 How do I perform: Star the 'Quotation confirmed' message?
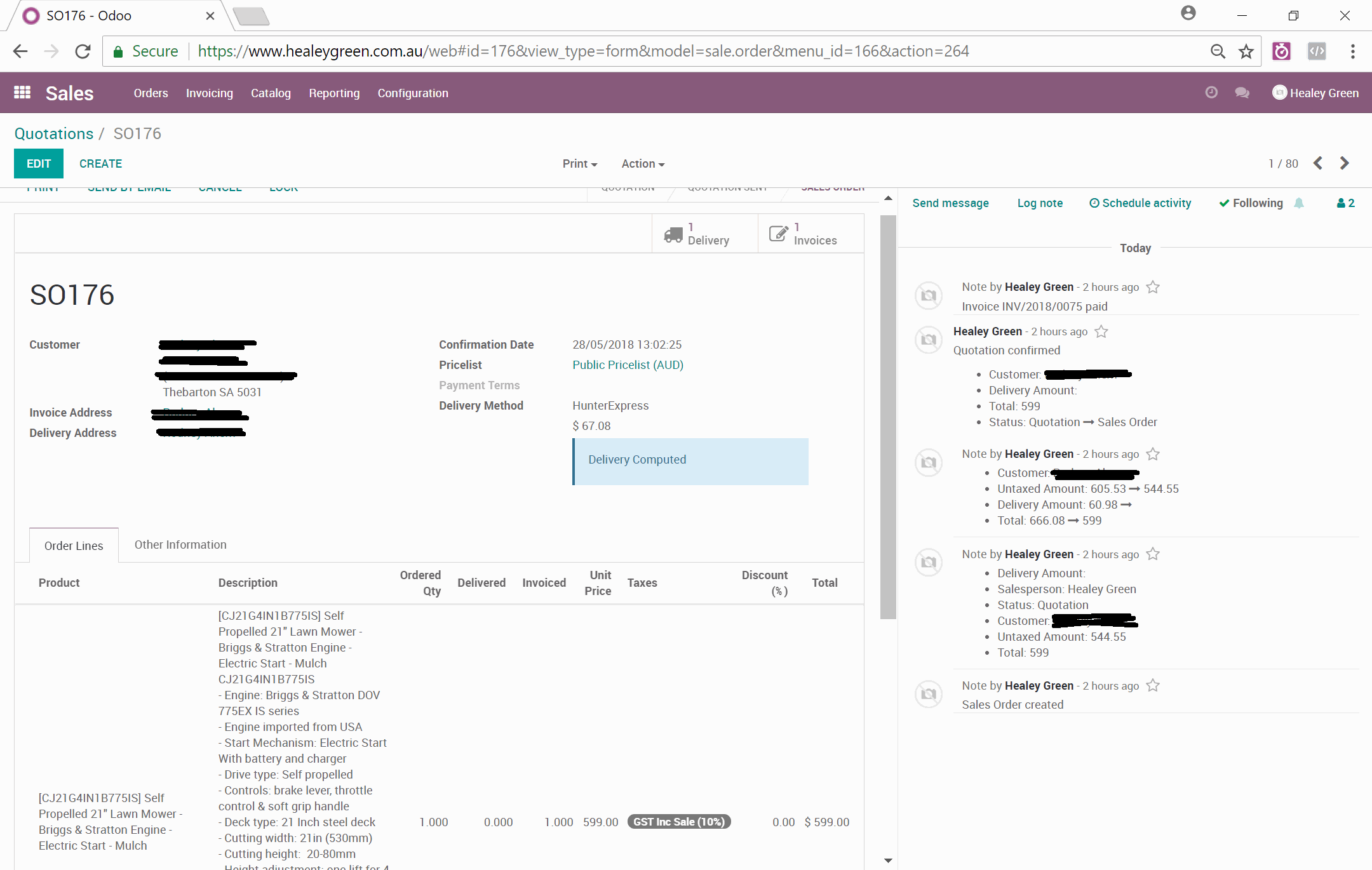[1101, 331]
